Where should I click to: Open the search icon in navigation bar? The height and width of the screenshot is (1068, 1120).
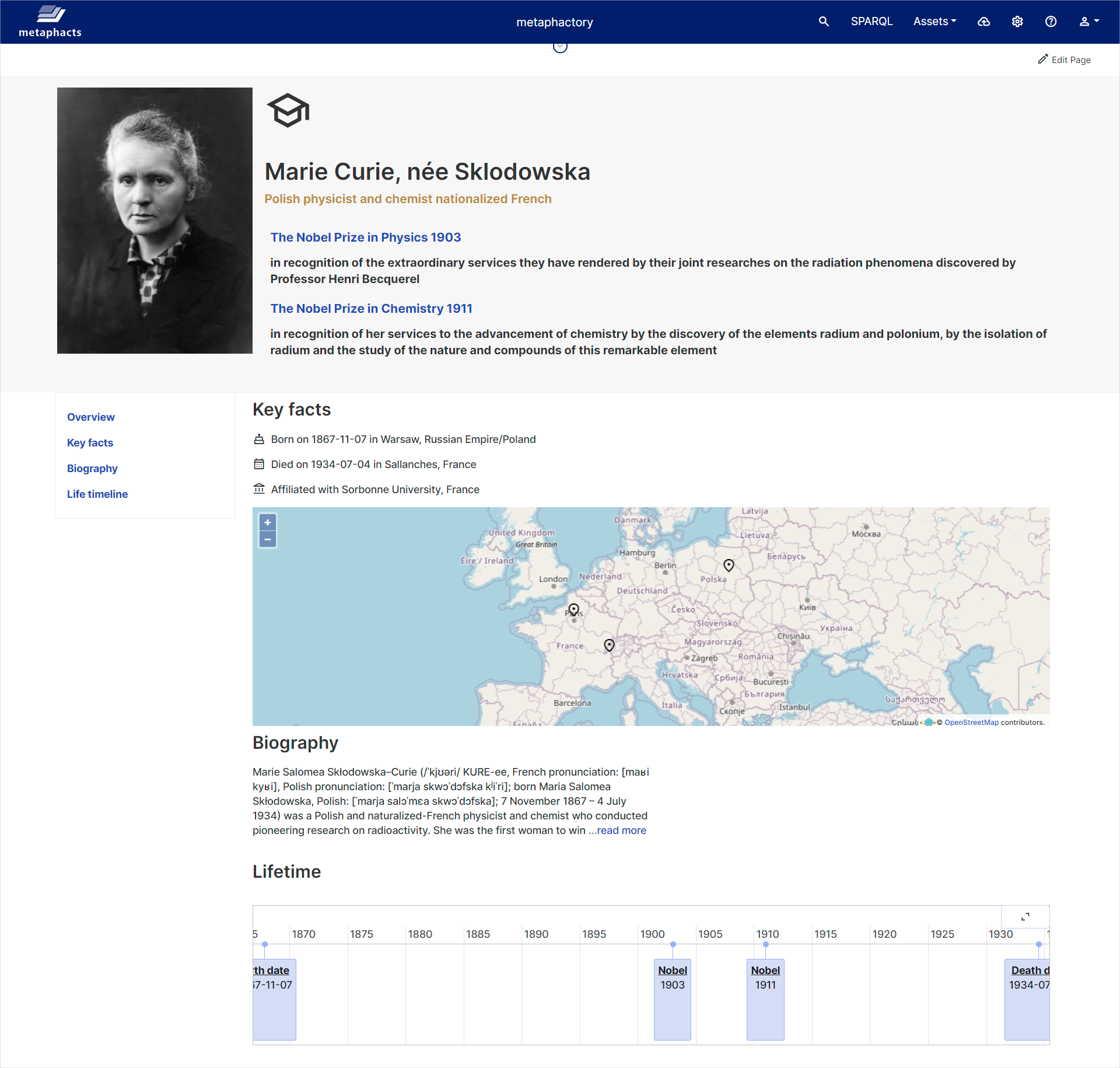click(824, 22)
